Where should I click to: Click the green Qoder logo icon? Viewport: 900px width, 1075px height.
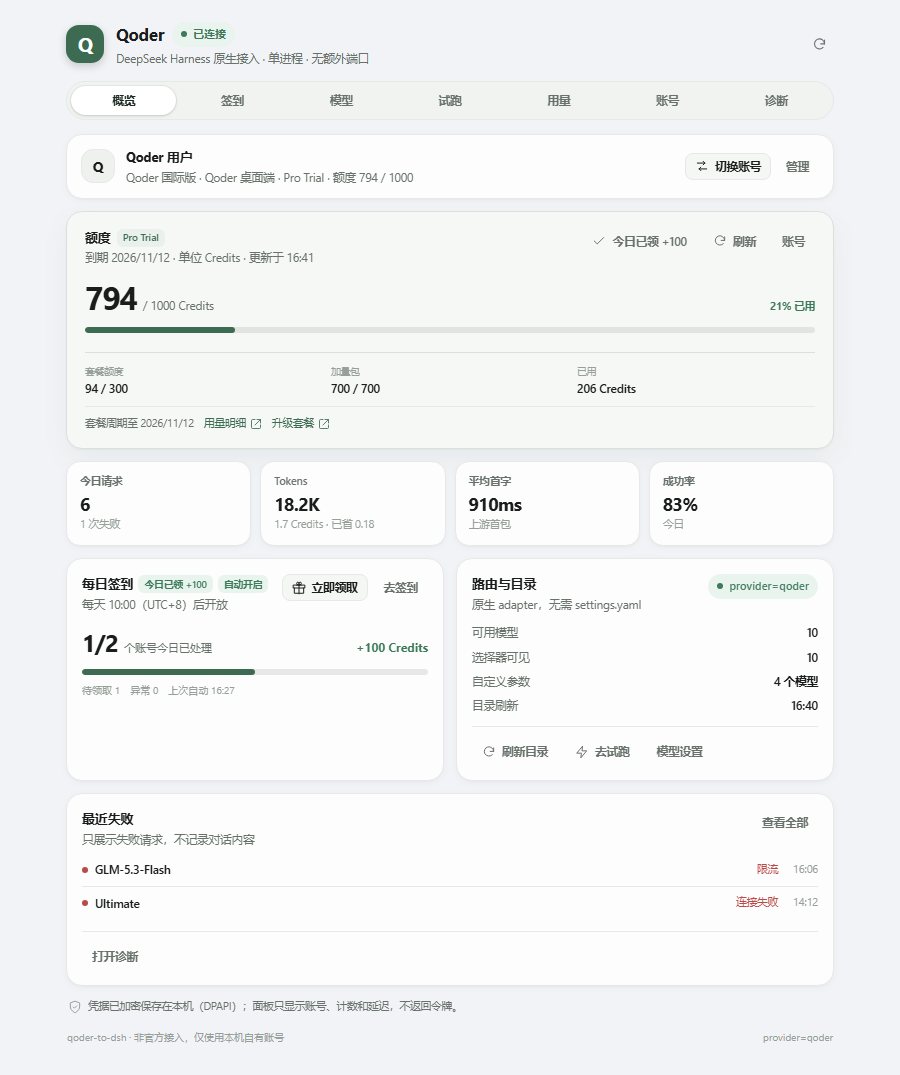(x=85, y=45)
